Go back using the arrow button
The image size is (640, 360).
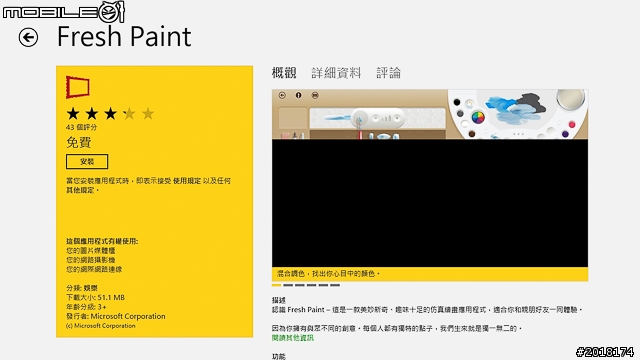tap(28, 38)
